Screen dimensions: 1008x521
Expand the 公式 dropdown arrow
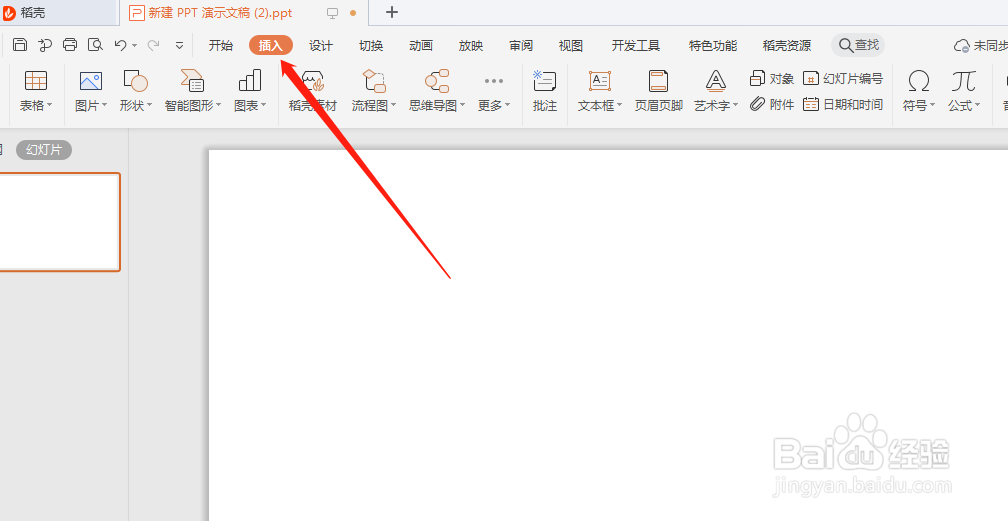point(978,105)
